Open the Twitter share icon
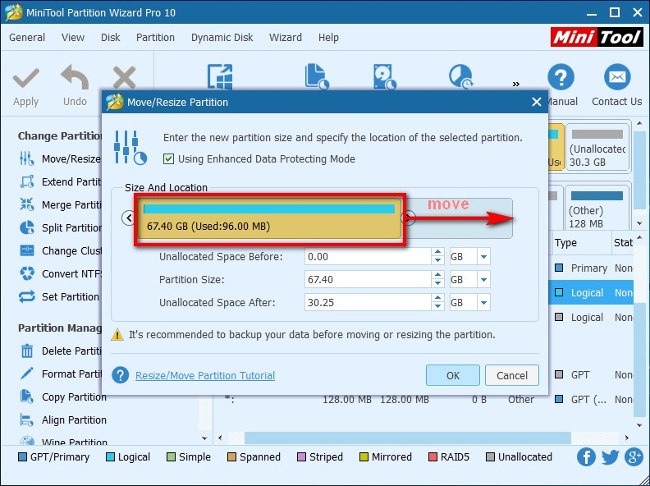This screenshot has width=650, height=486. (610, 457)
